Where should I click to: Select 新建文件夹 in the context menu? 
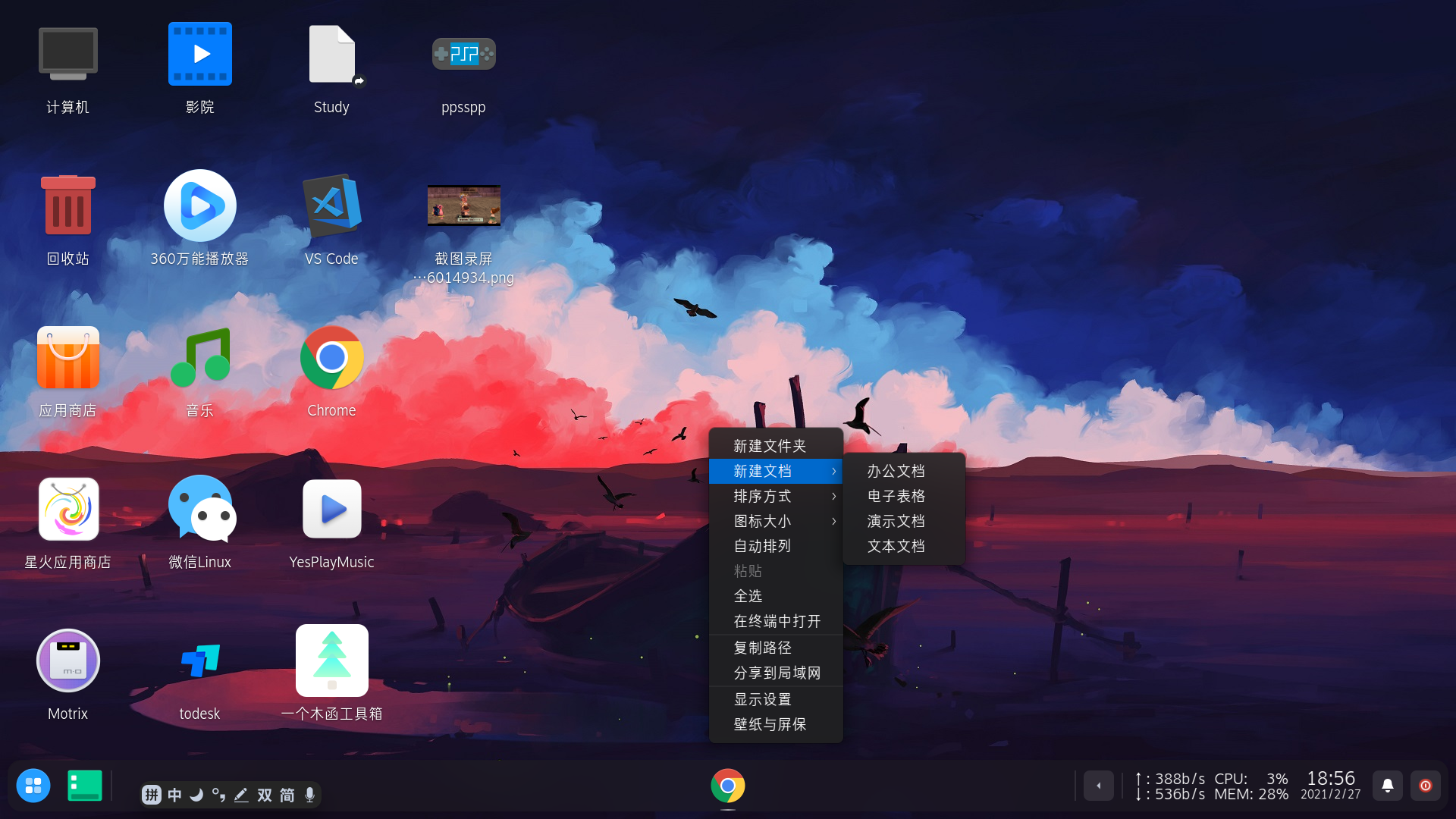click(x=769, y=446)
